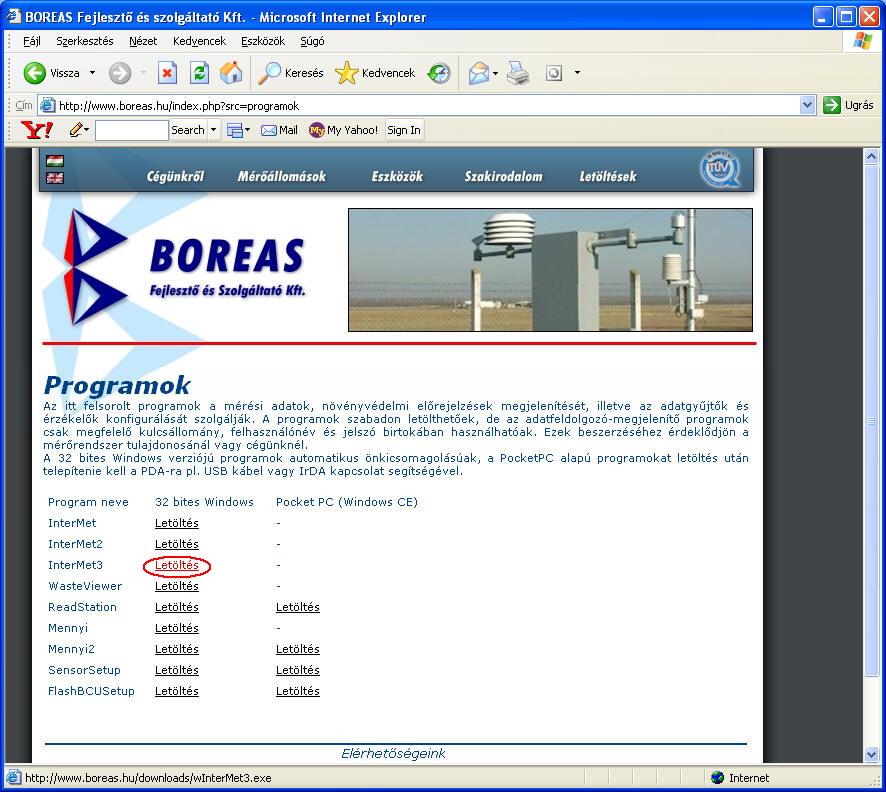Screen dimensions: 886x792
Task: Click the mail envelope toolbar icon
Action: pos(479,73)
